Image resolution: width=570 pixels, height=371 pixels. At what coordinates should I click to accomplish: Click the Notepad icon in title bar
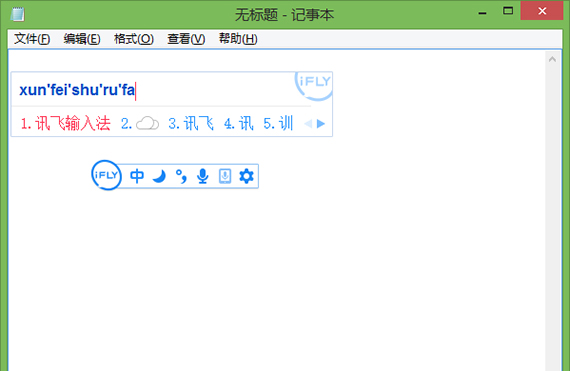point(17,14)
